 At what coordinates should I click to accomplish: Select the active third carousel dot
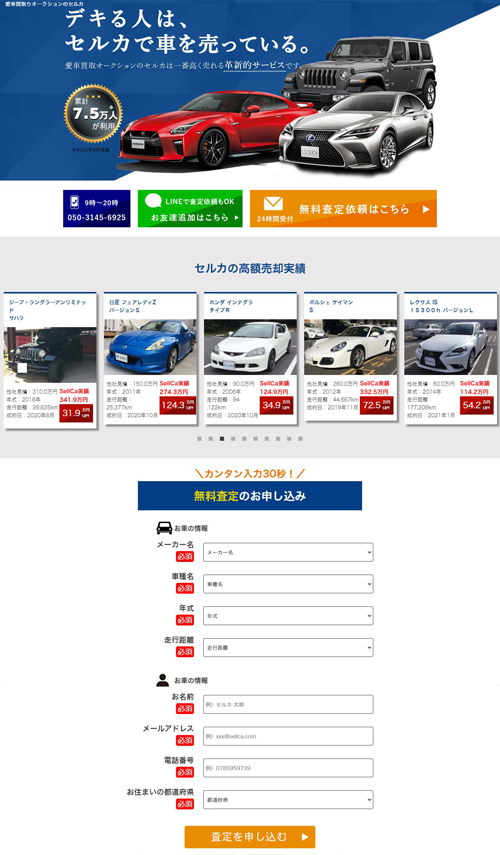[222, 438]
